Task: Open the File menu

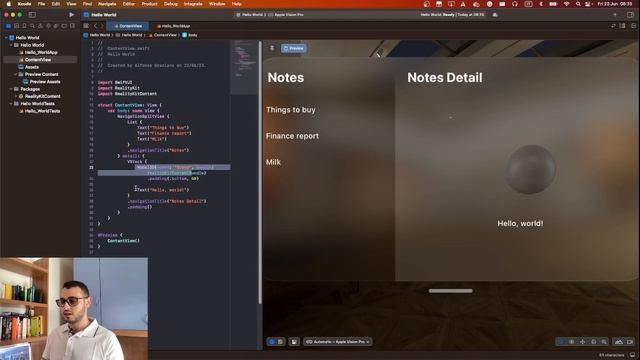Action: [x=41, y=4]
